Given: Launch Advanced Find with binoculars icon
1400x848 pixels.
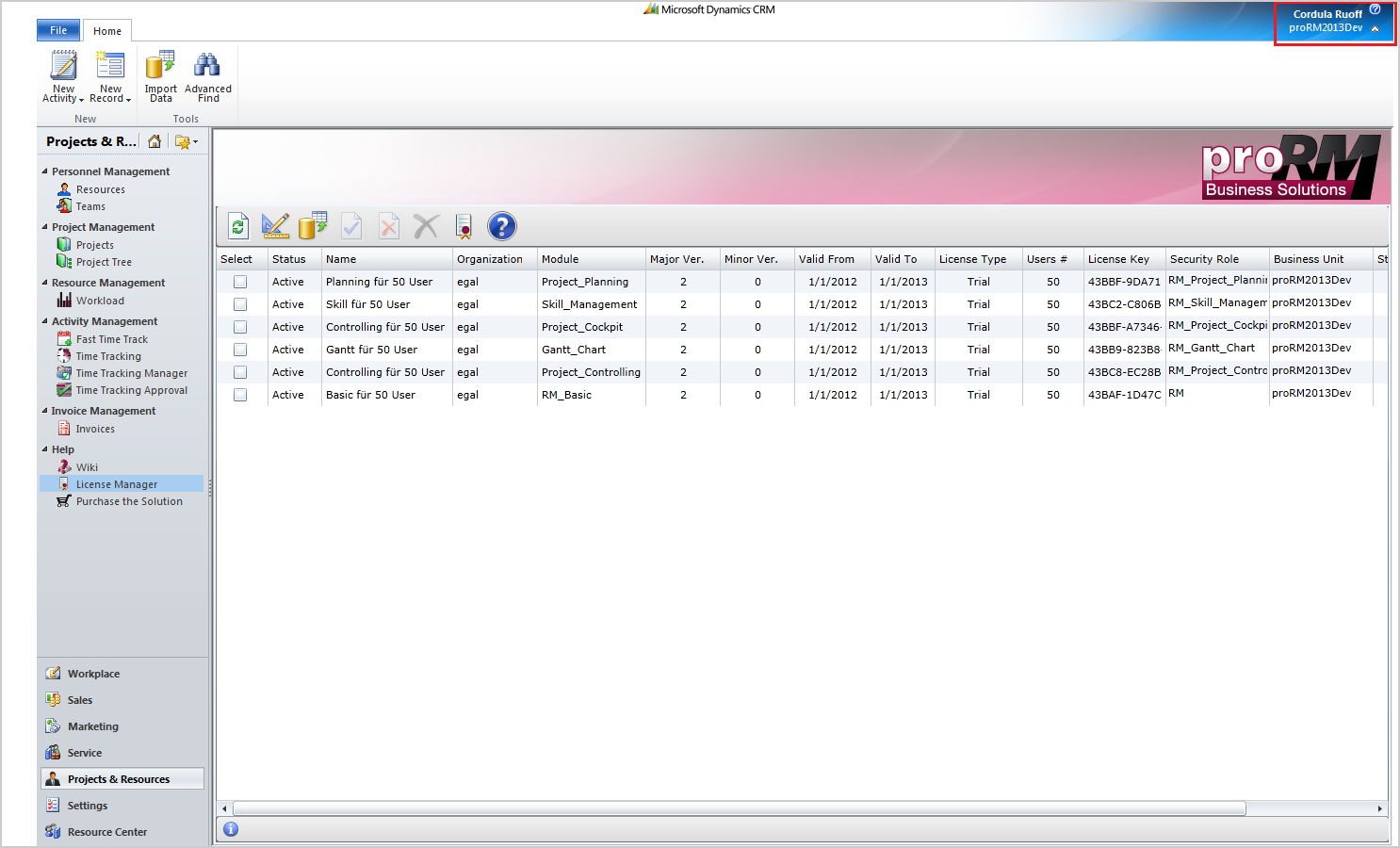Looking at the screenshot, I should [x=207, y=77].
